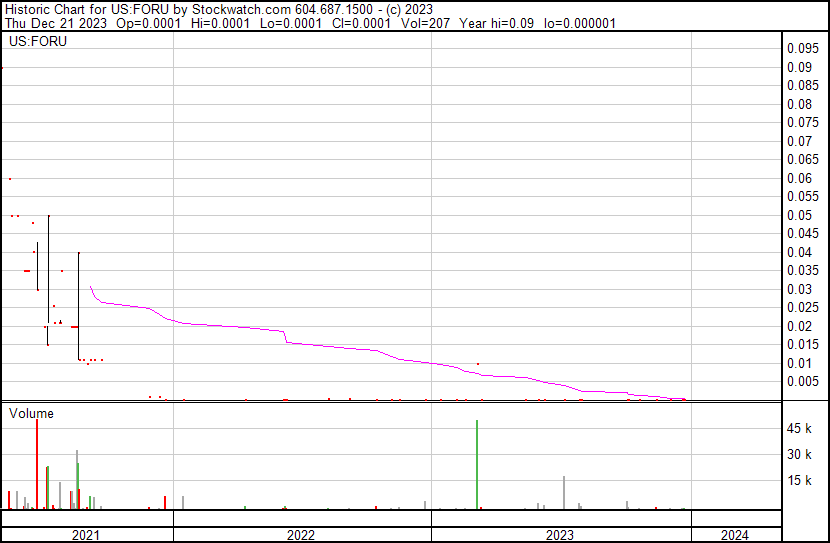The height and width of the screenshot is (543, 830).
Task: Click the tallest green volume bar in 2023
Action: point(477,464)
